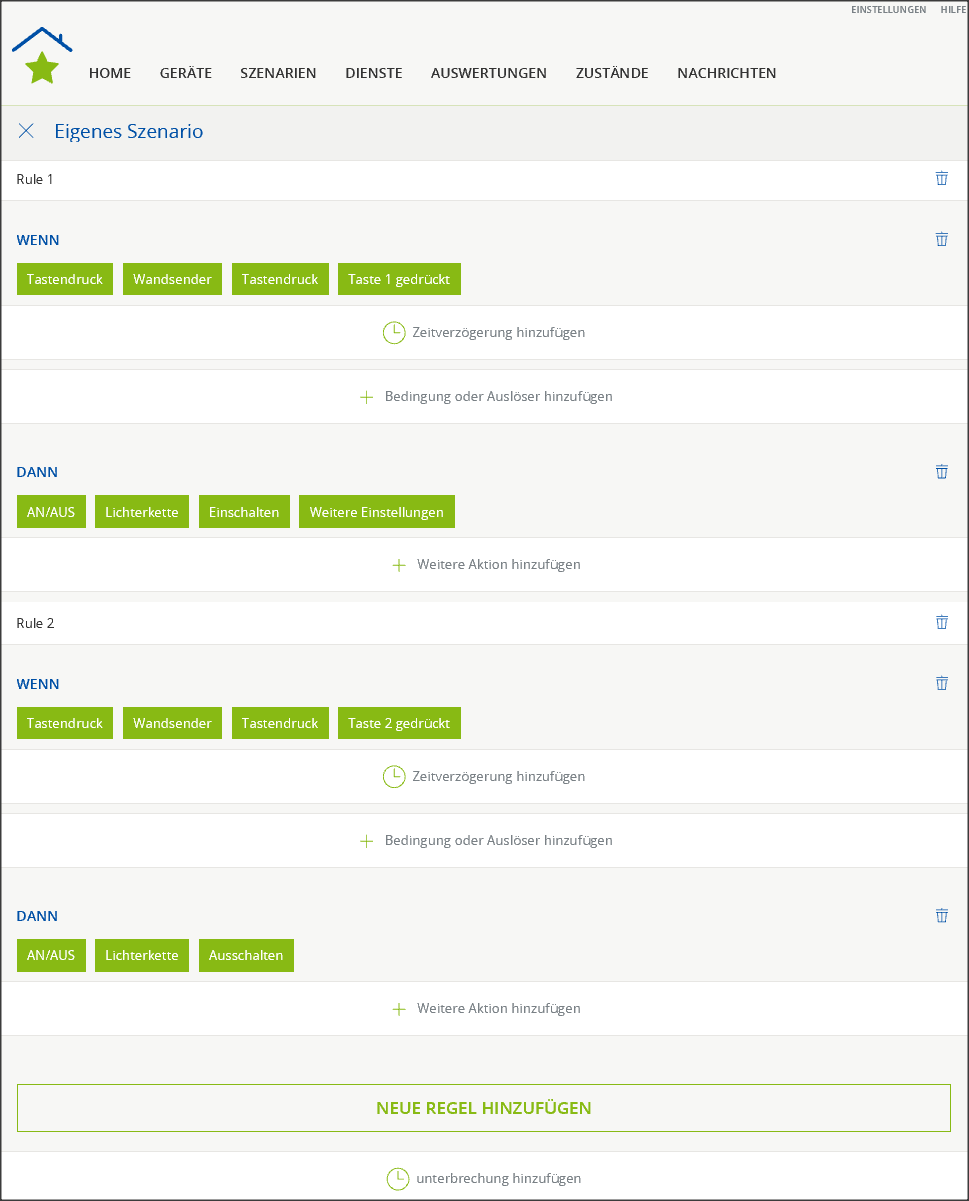
Task: Open the Einstellungen link at top
Action: (x=888, y=9)
